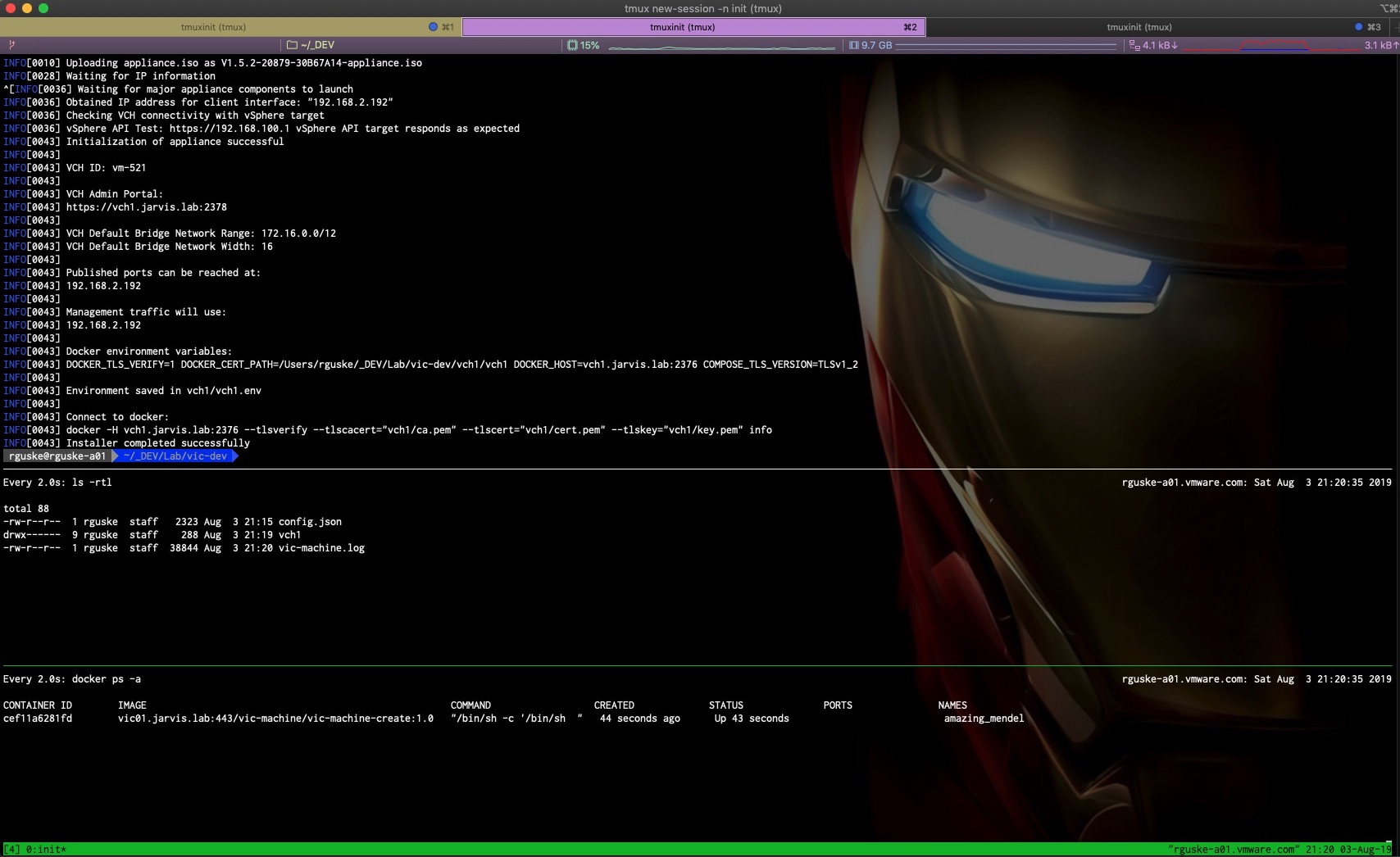Click the window title 'tmux new-session -n init'
This screenshot has width=1400, height=857.
[x=702, y=8]
